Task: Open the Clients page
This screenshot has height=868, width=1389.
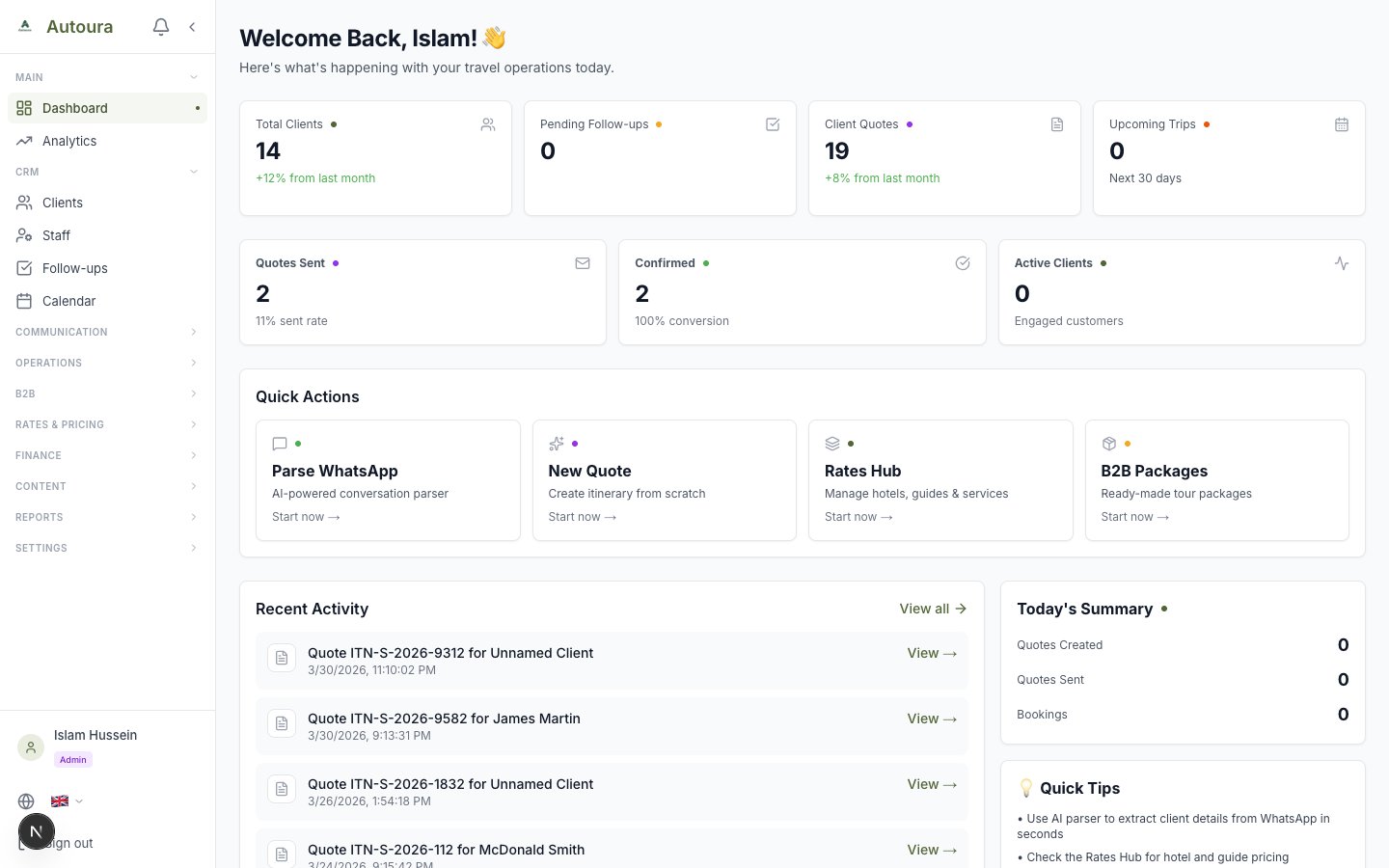Action: (x=107, y=203)
